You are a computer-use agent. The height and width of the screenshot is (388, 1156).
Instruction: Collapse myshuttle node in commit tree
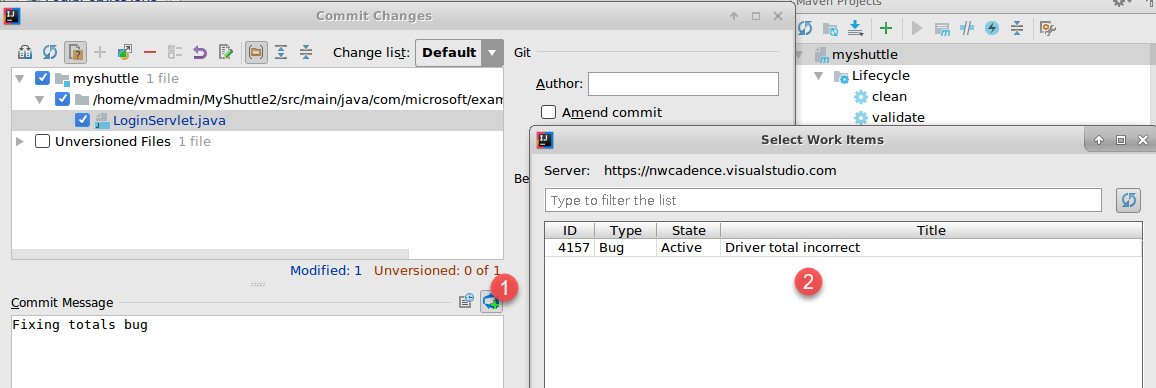coord(20,78)
